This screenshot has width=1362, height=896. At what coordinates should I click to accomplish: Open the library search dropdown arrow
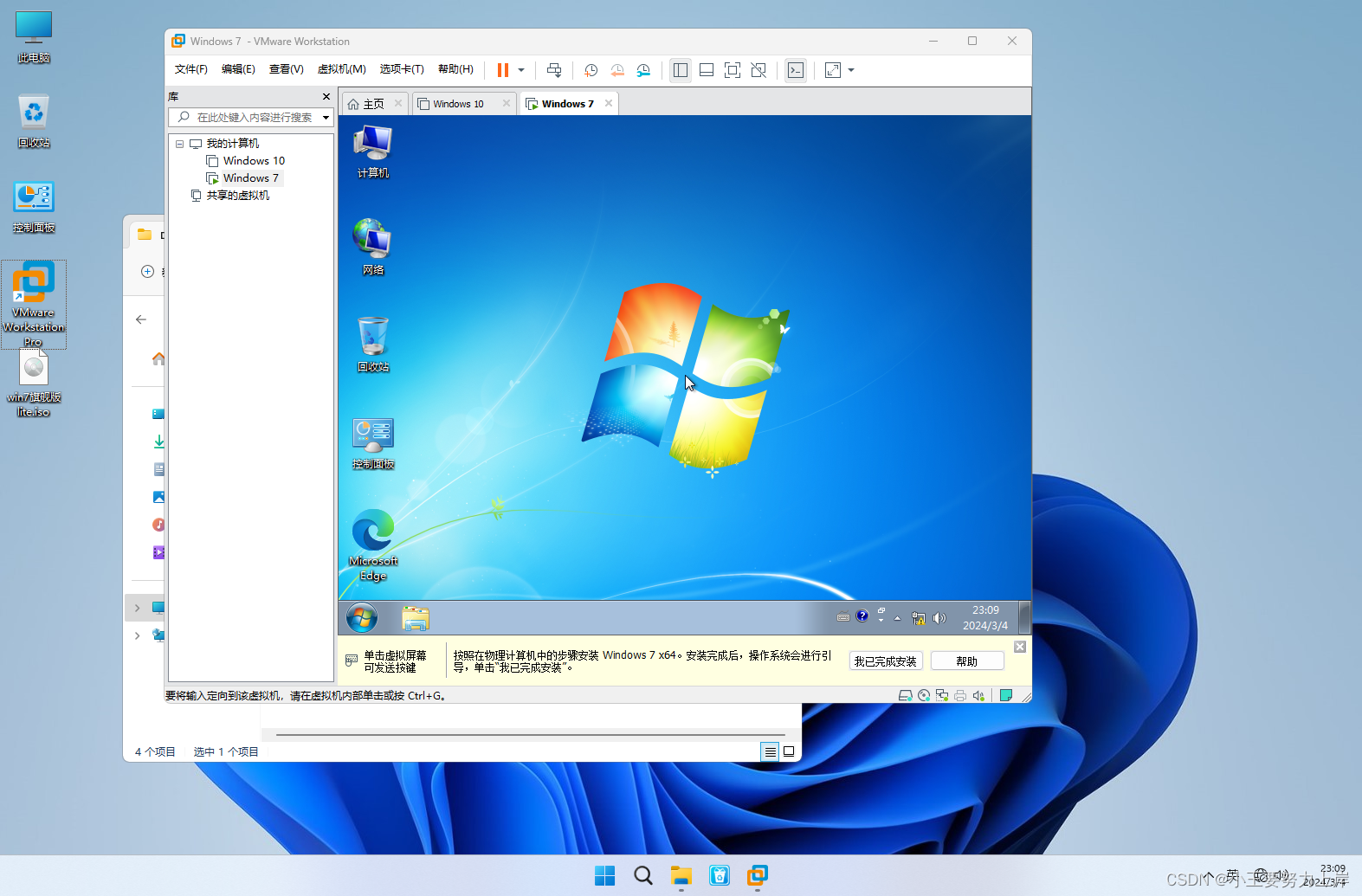pos(326,117)
